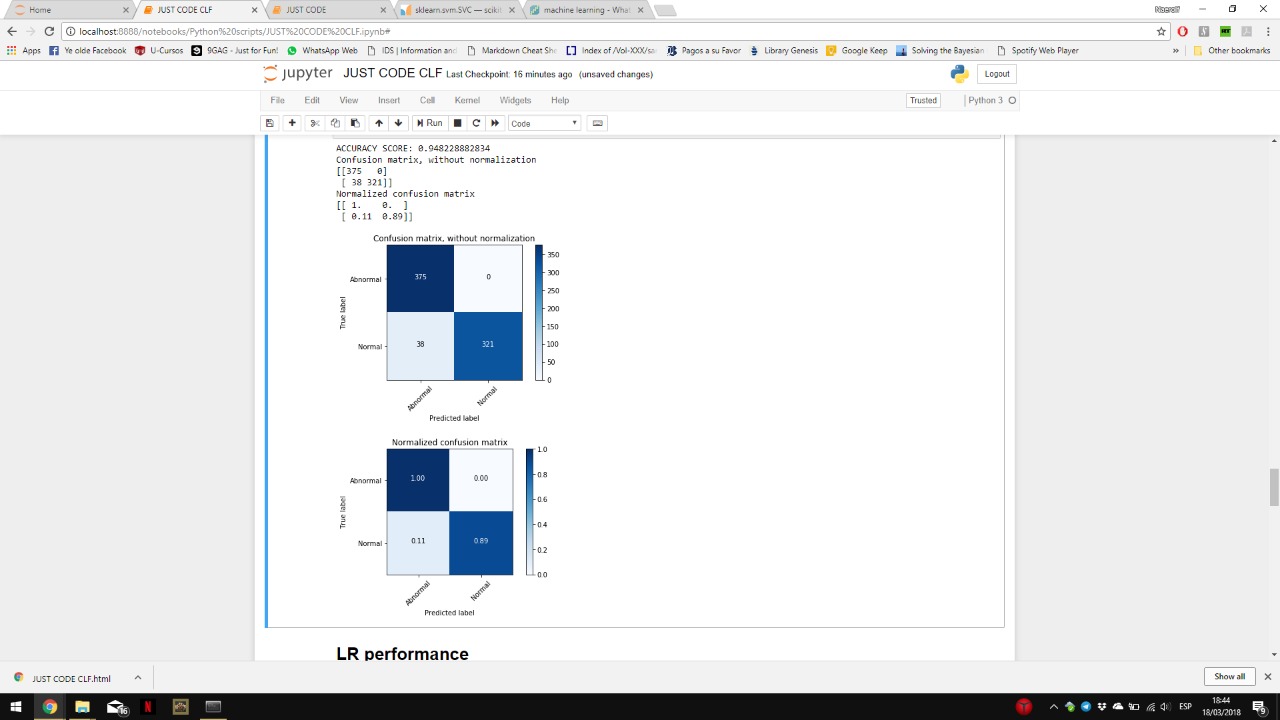Open the Insert menu

(389, 100)
